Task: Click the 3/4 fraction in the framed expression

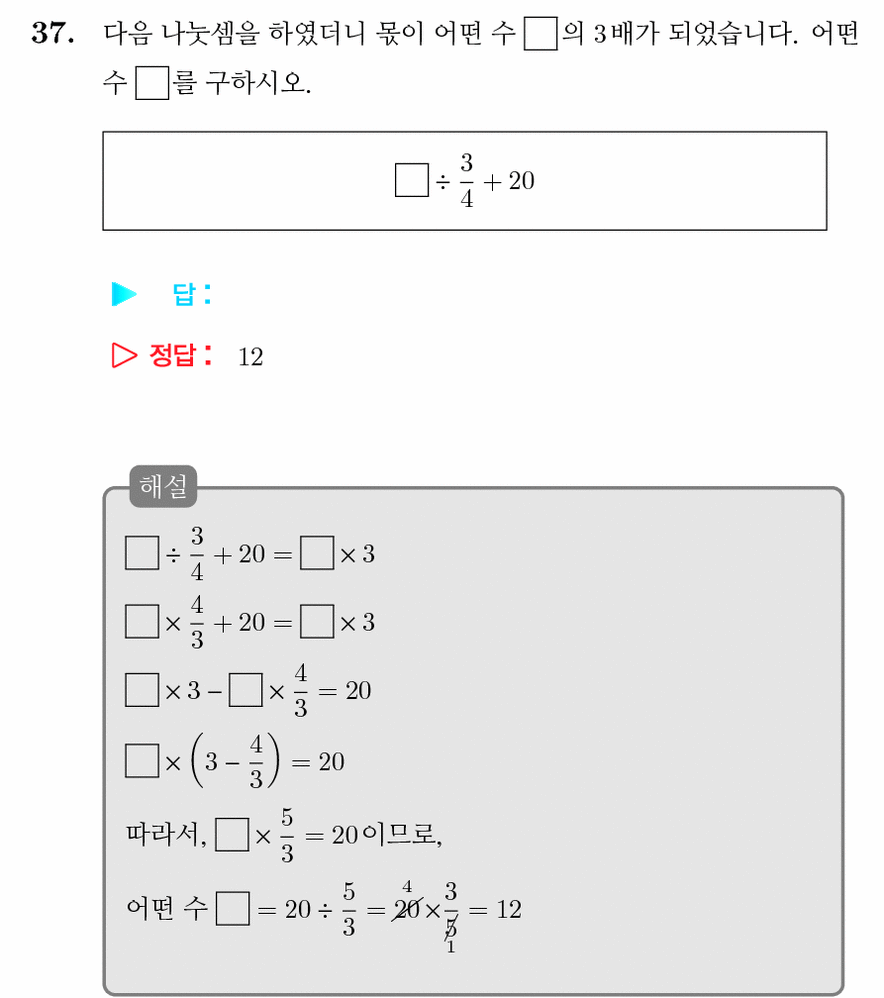Action: coord(467,181)
